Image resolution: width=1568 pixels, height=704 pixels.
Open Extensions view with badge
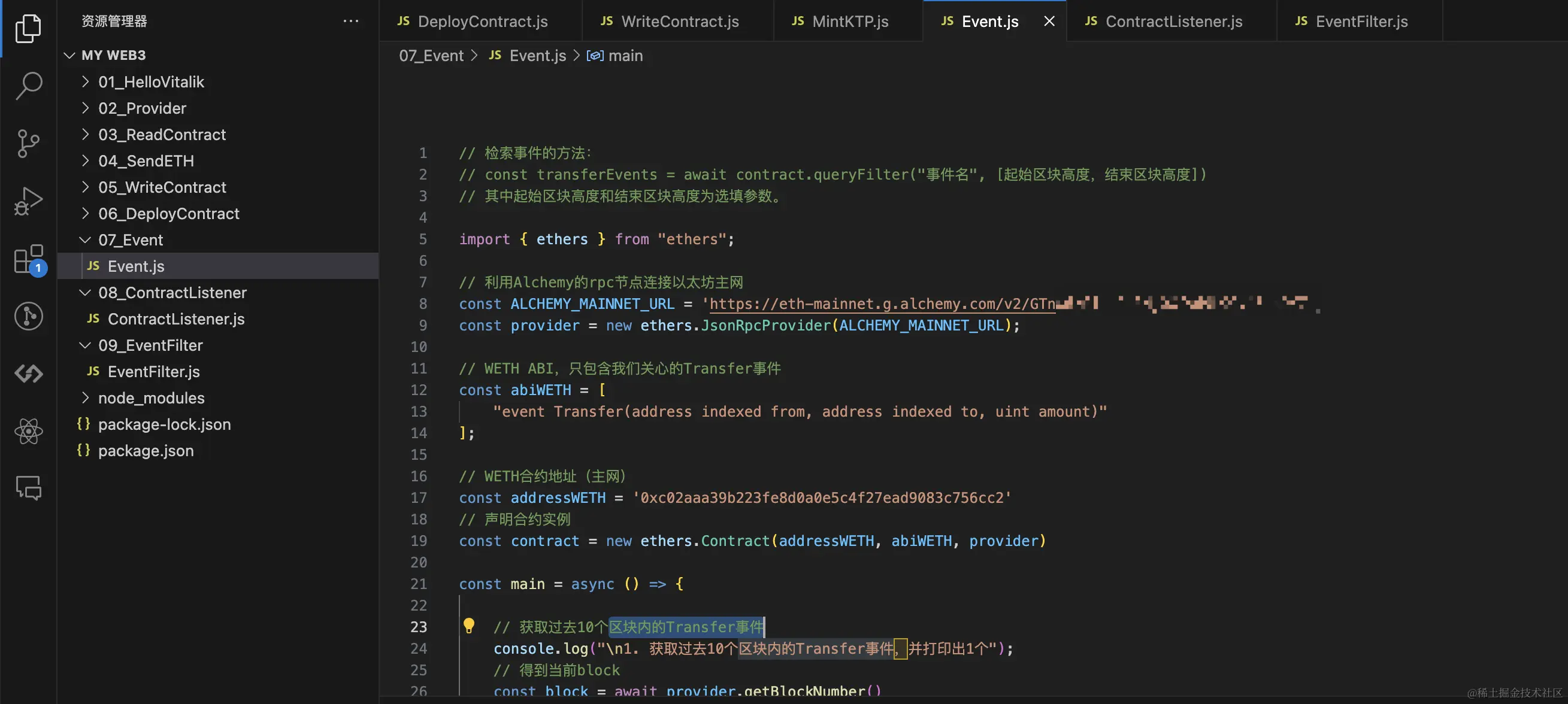coord(28,259)
